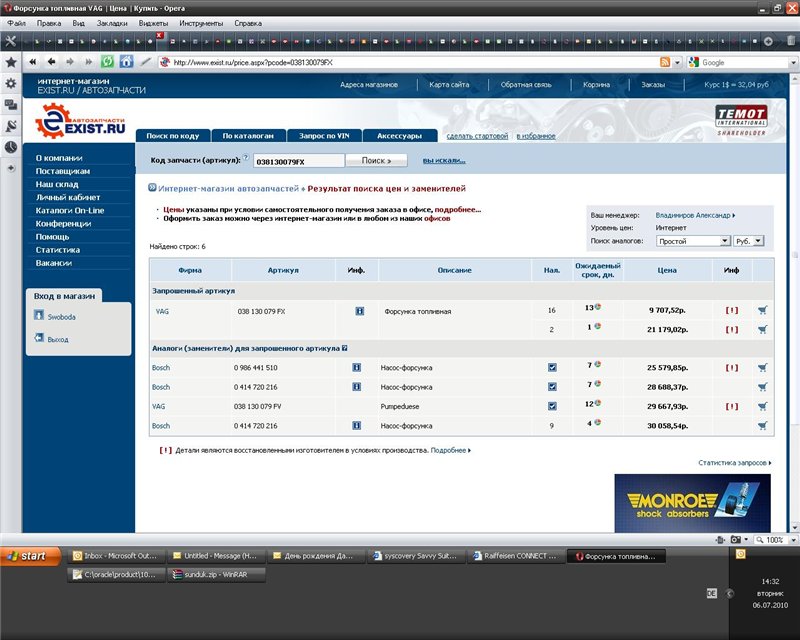Image resolution: width=800 pixels, height=640 pixels.
Task: Click the info icon for Форсунка топливная
Action: click(359, 311)
